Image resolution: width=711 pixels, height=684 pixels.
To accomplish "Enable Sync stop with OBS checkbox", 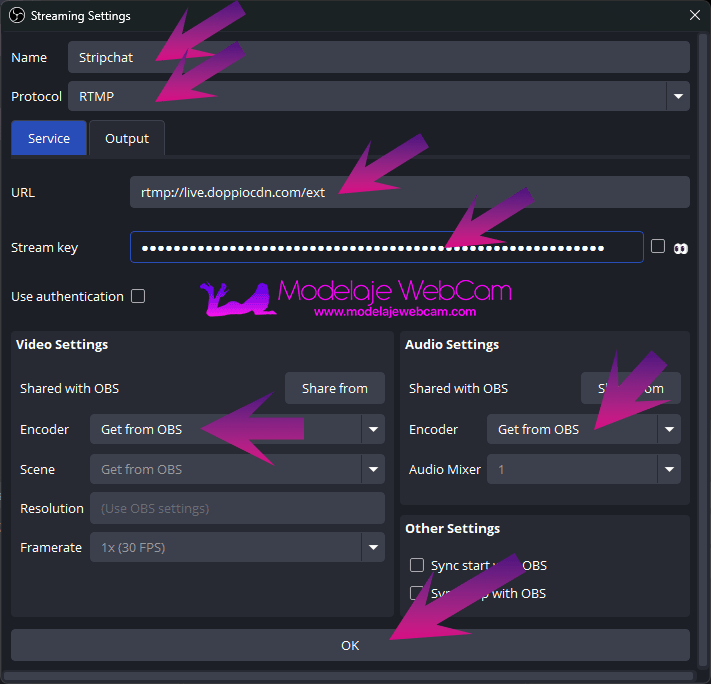I will (417, 593).
